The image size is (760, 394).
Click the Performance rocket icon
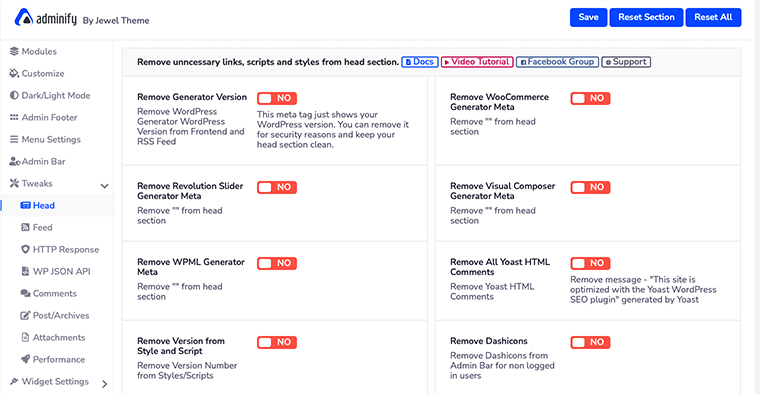coord(25,359)
